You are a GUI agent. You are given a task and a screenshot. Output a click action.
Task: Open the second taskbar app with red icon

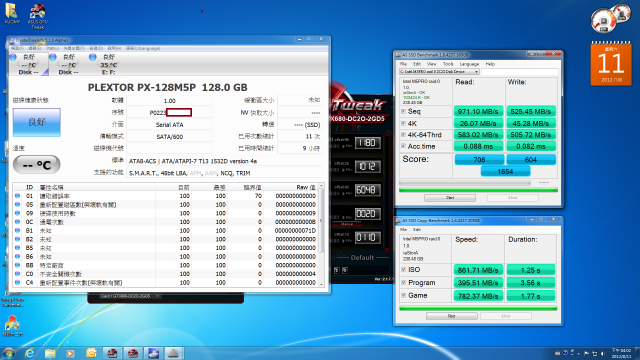[132, 353]
